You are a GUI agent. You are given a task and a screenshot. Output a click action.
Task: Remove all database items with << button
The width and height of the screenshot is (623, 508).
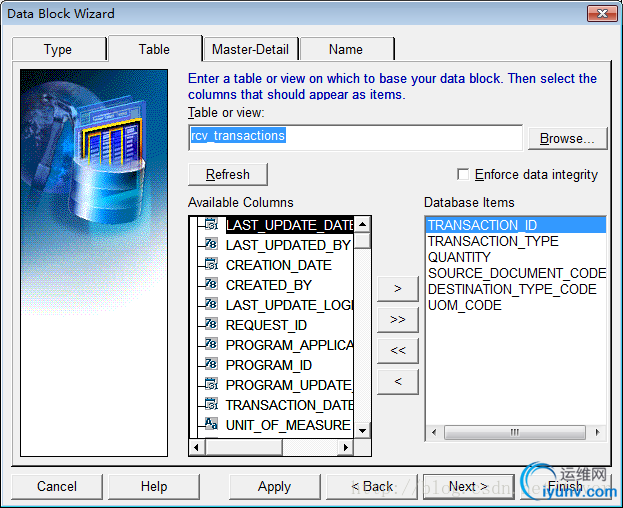[398, 351]
